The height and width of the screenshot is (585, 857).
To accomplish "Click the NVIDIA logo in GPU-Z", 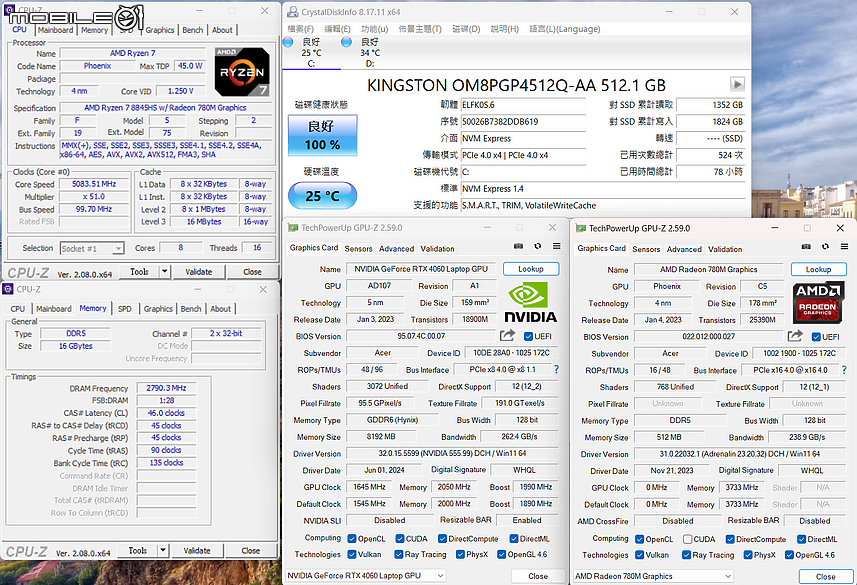I will tap(530, 302).
